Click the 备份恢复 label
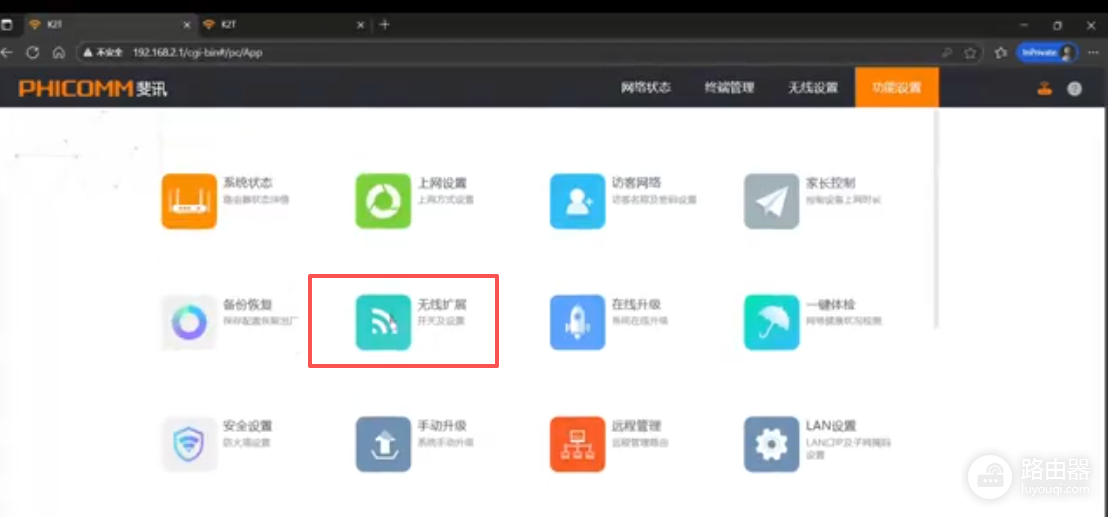 pos(248,304)
